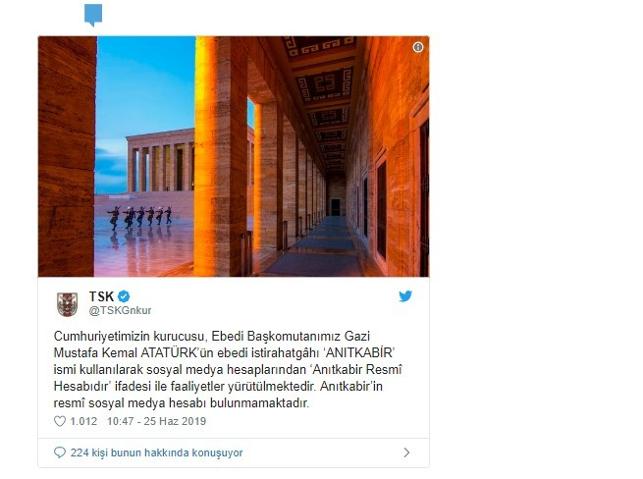Click the 1.012 like count
Screen dimensions: 643x479
(84, 421)
